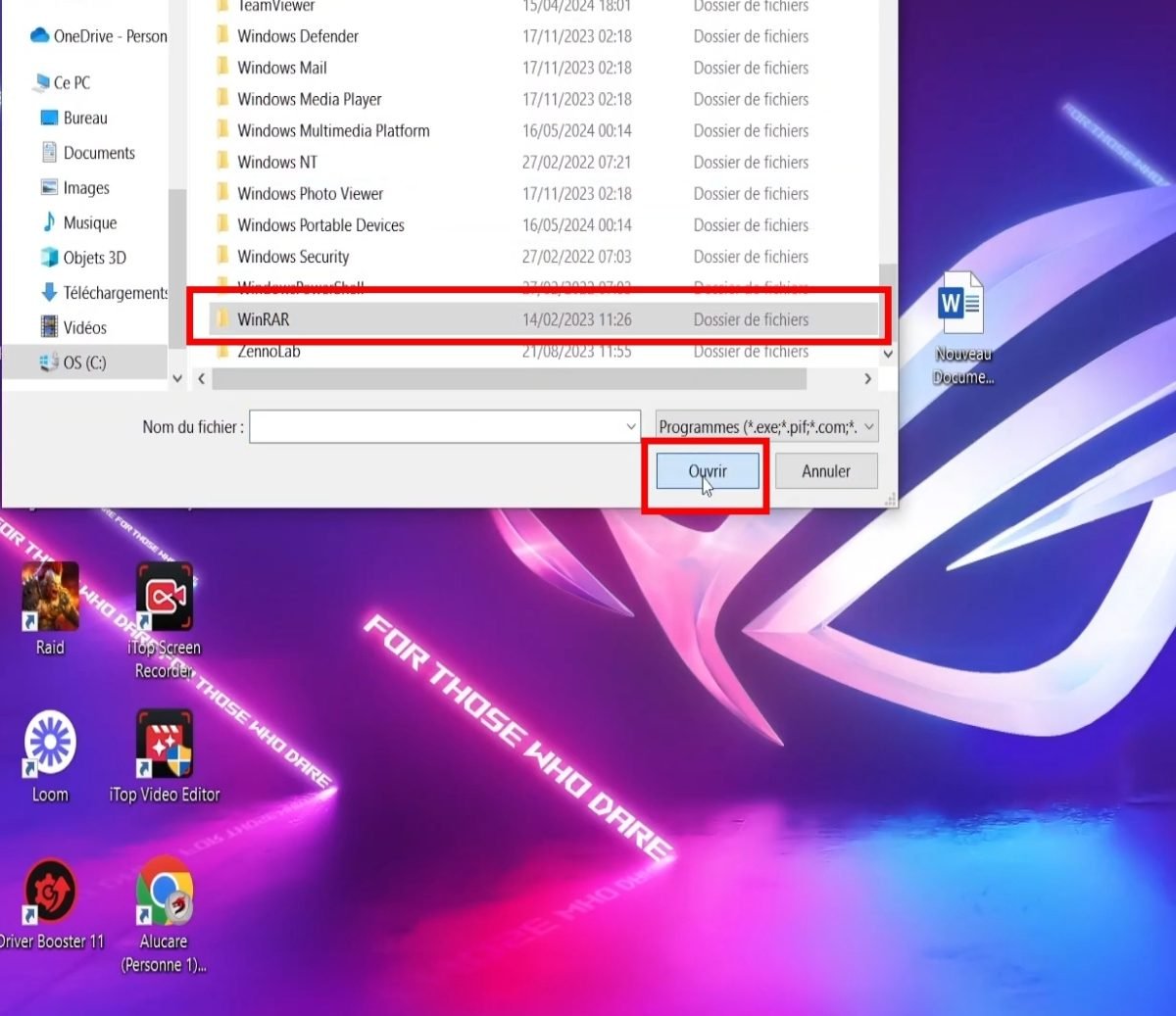Image resolution: width=1176 pixels, height=1016 pixels.
Task: Open OneDrive - Personal in sidebar
Action: 109,36
